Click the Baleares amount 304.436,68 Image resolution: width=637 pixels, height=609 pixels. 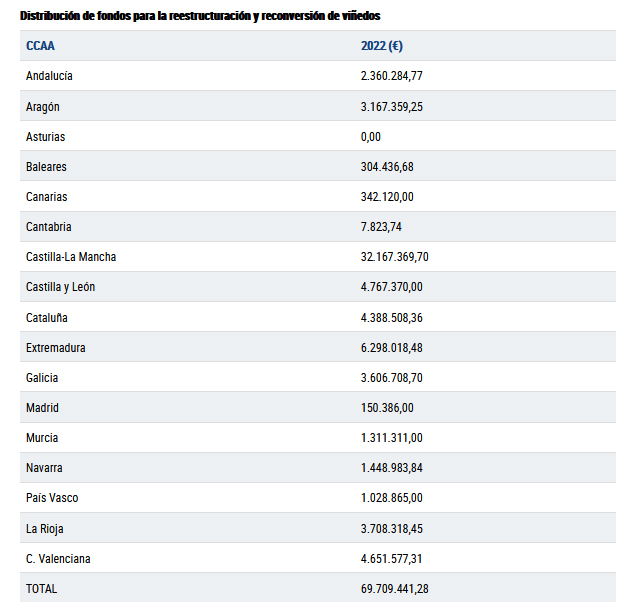point(387,167)
